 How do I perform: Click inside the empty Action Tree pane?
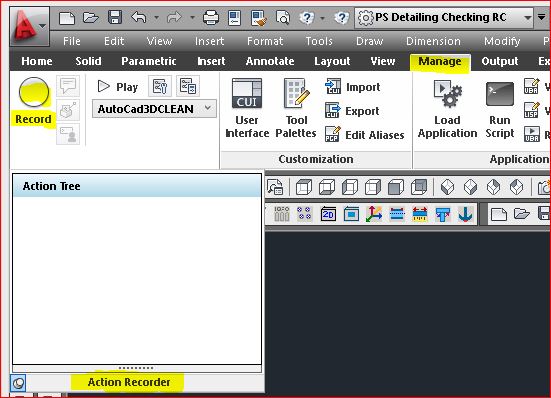tap(137, 280)
